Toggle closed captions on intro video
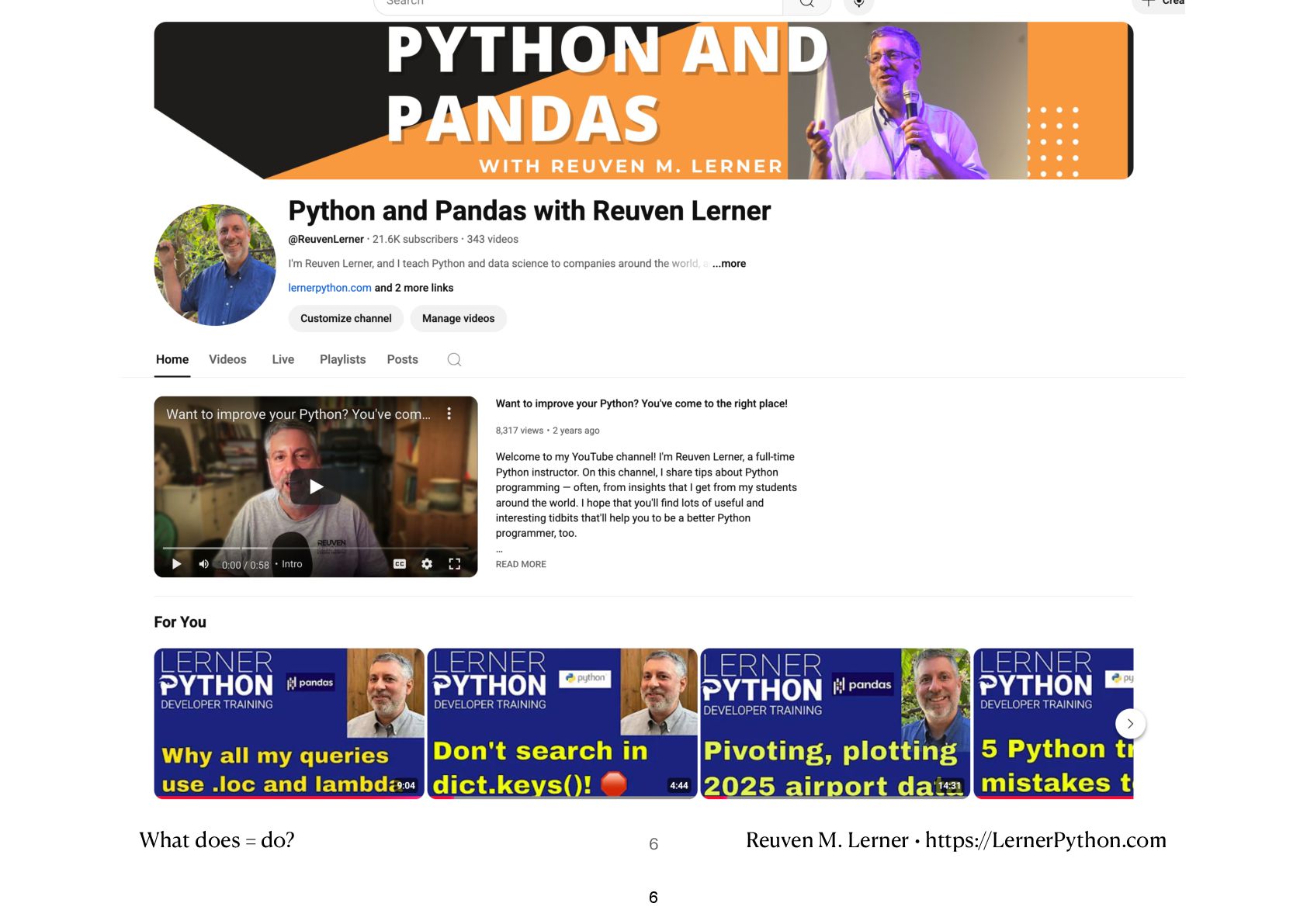Image resolution: width=1307 pixels, height=924 pixels. pyautogui.click(x=400, y=564)
